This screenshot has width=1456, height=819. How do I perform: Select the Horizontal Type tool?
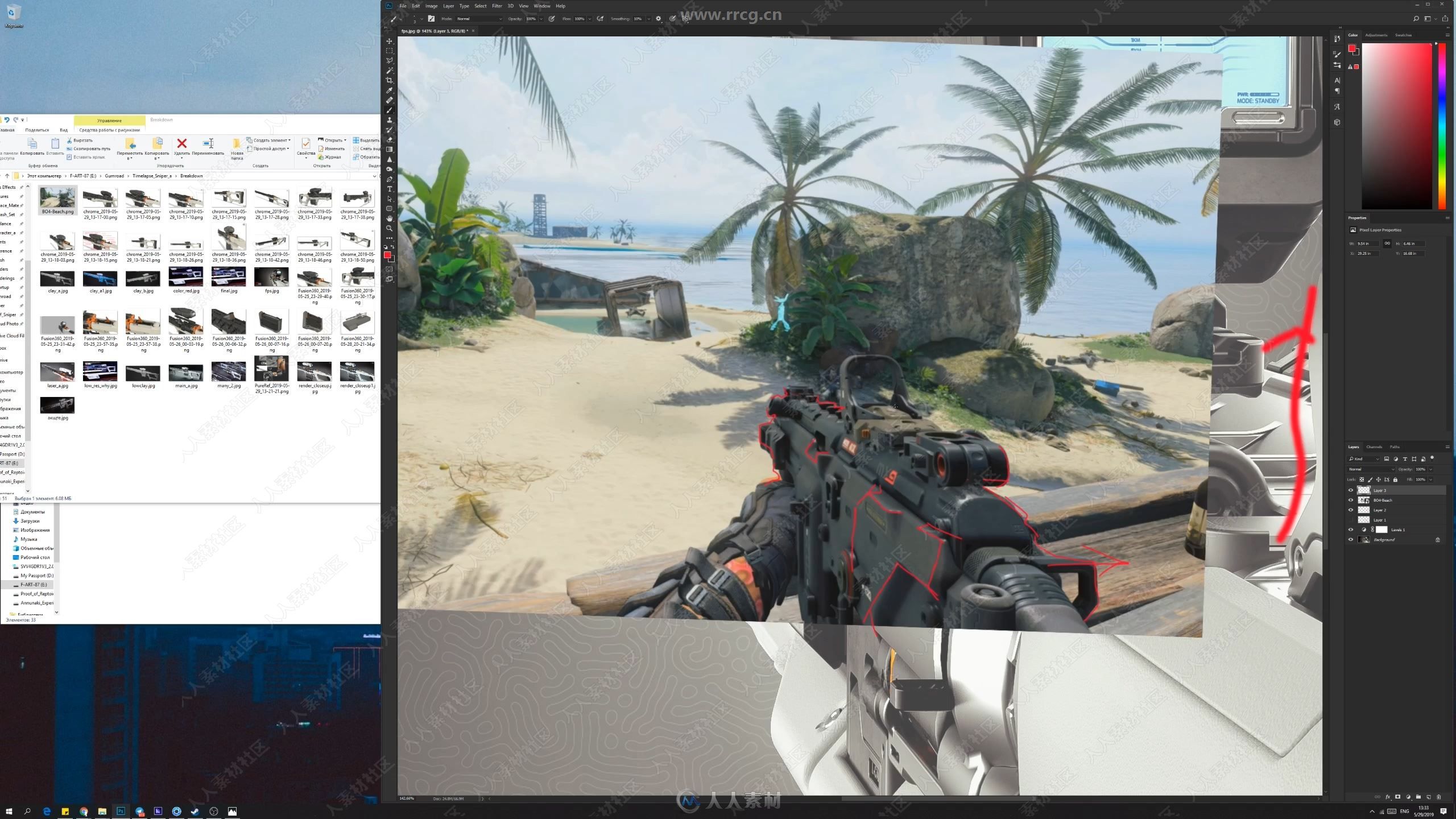pos(390,189)
